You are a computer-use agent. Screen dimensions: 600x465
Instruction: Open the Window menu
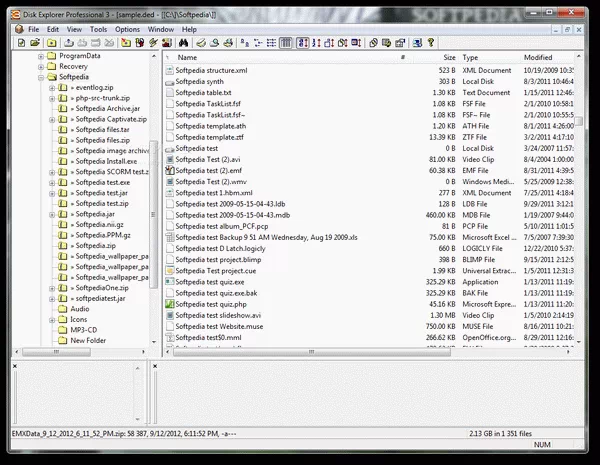point(161,29)
